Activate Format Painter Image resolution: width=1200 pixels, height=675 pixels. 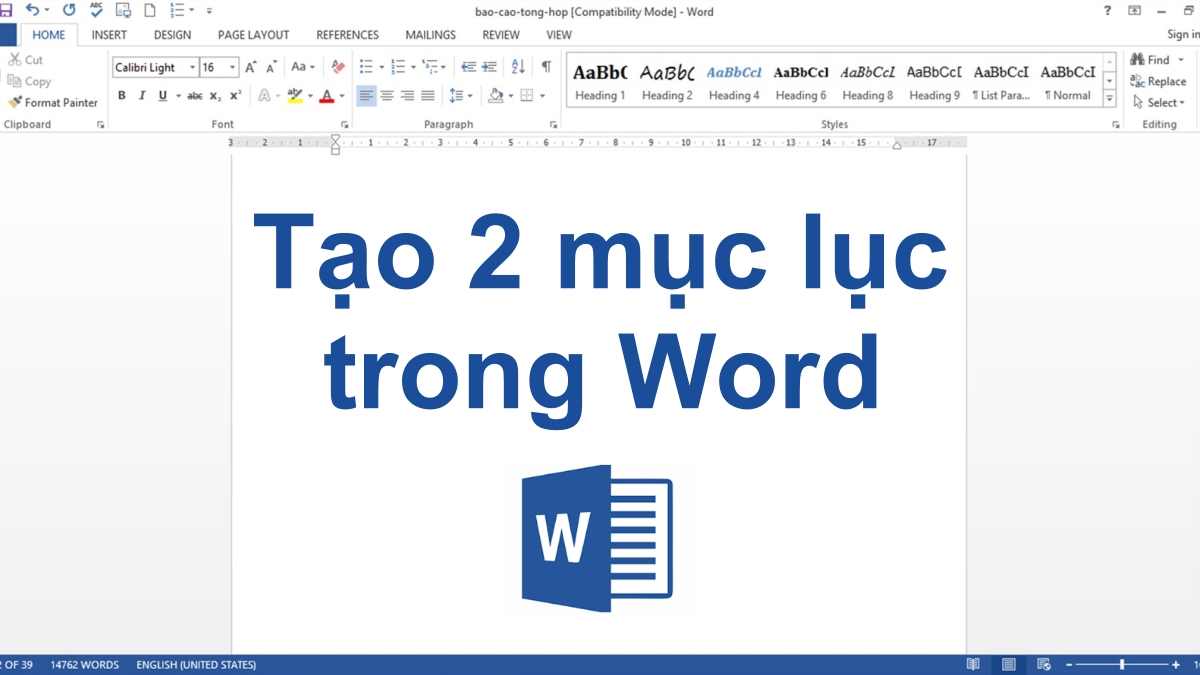tap(52, 102)
